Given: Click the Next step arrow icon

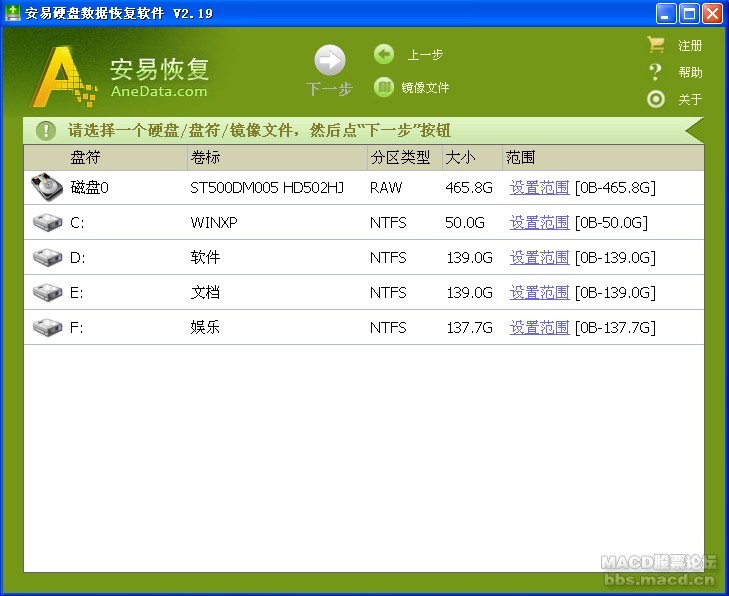Looking at the screenshot, I should 329,61.
